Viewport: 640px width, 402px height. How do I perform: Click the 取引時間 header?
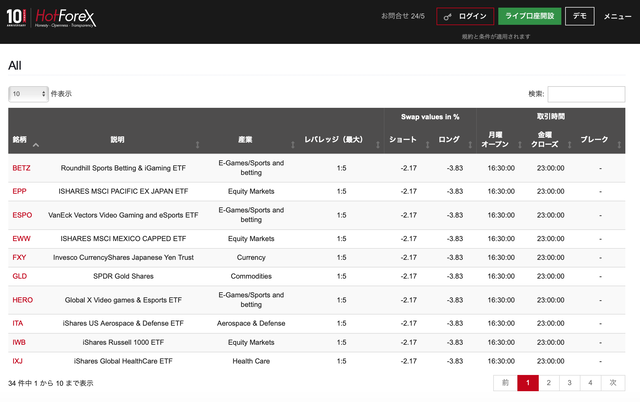551,117
